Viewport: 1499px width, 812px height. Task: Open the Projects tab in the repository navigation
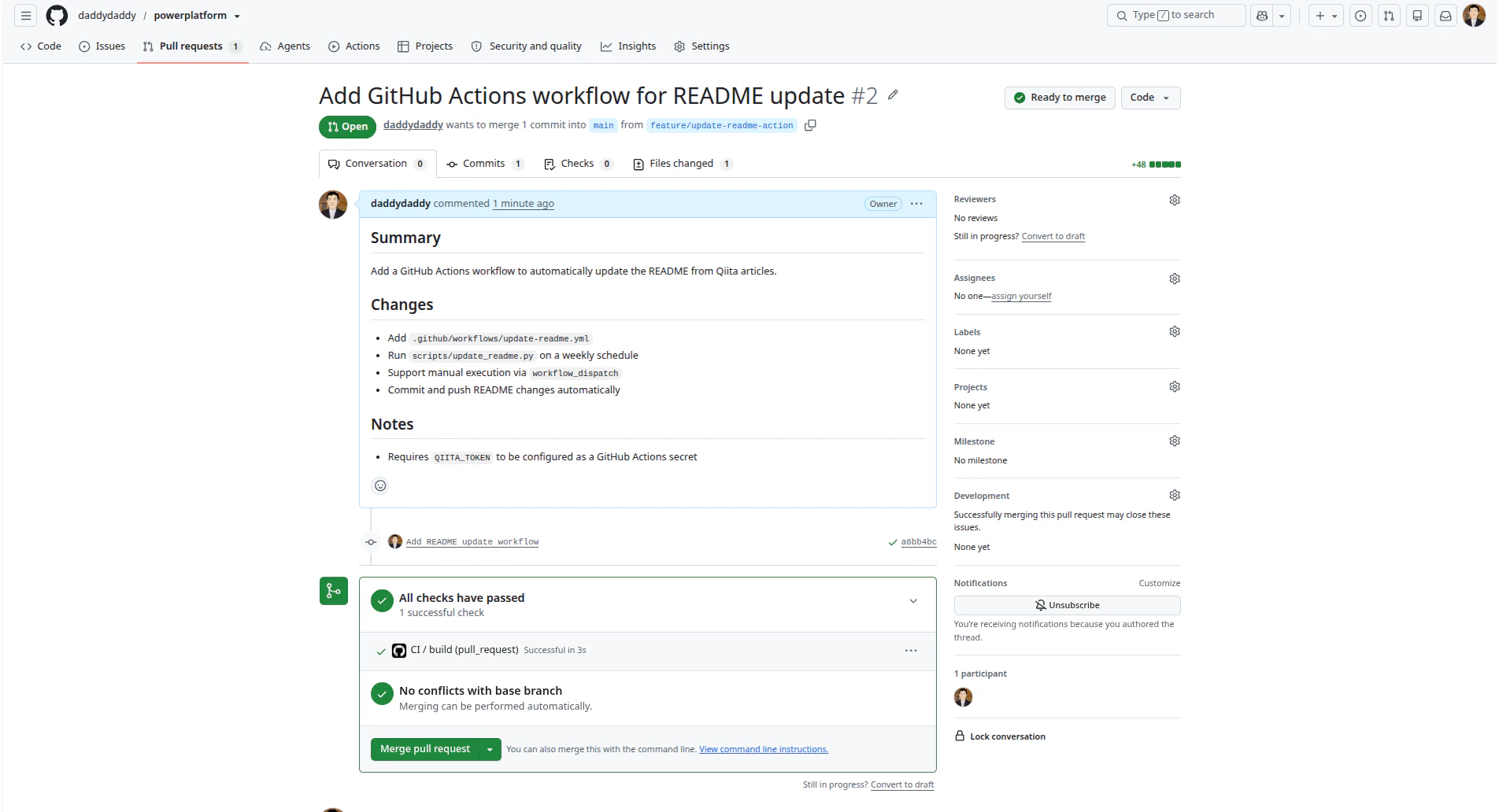click(425, 46)
